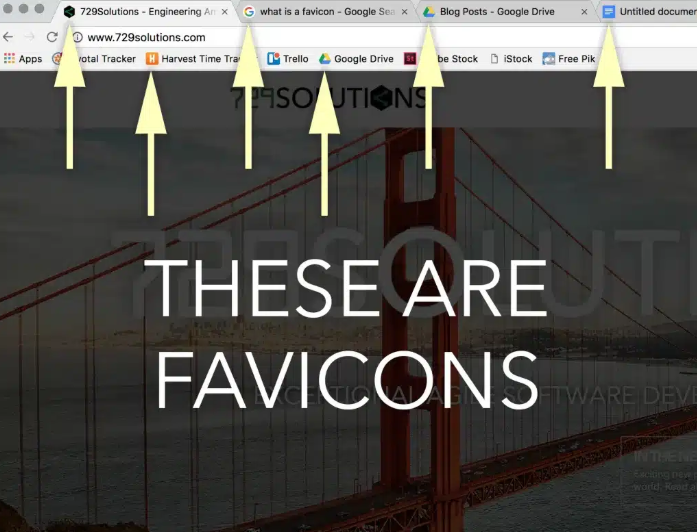
Task: Open the Harvest Time Tracking bookmark
Action: (x=201, y=59)
